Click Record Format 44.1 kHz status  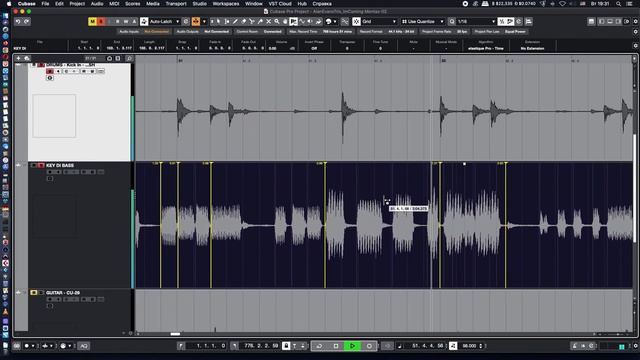tap(387, 31)
